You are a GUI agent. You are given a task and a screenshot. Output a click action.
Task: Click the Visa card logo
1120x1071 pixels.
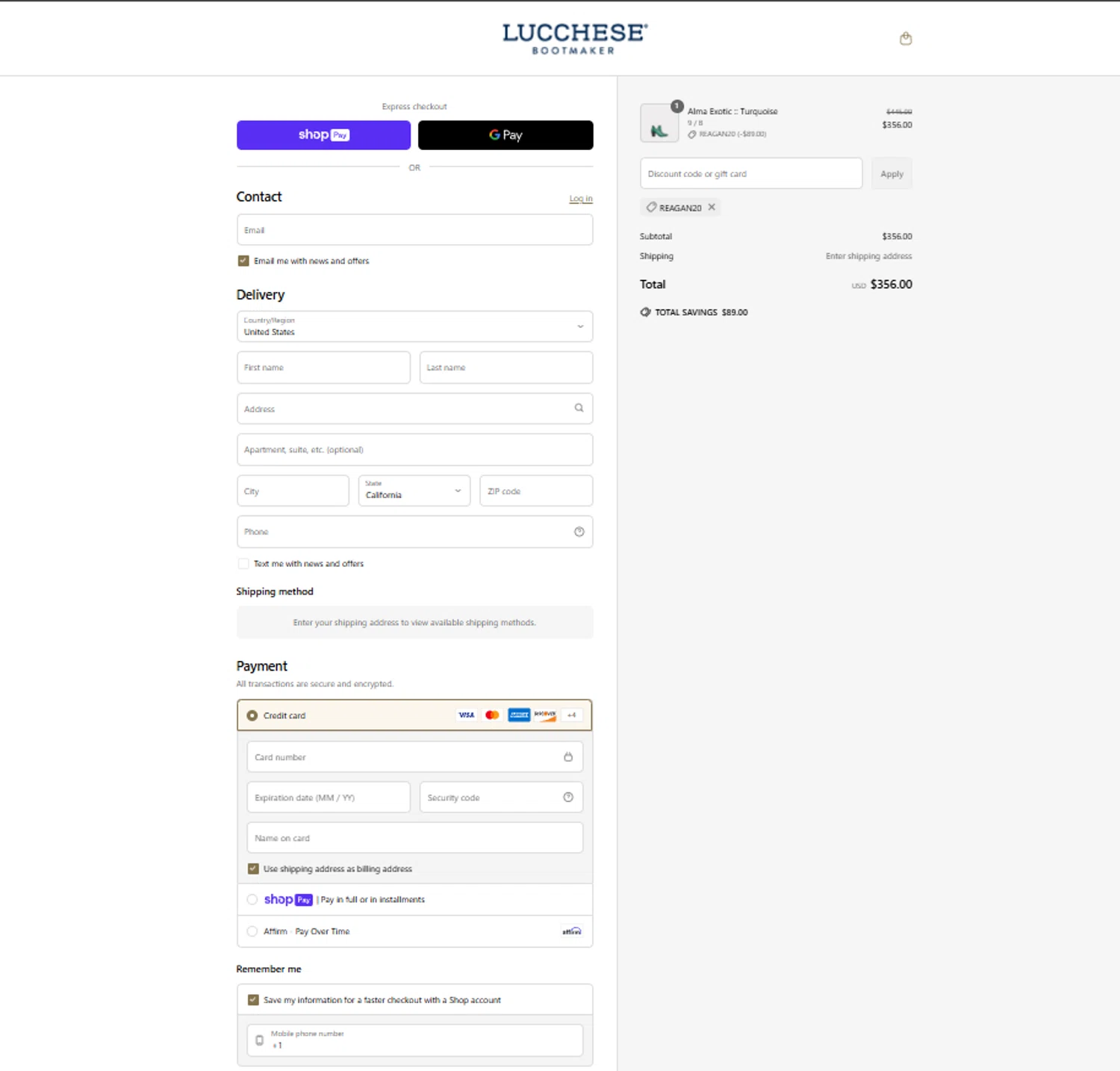pyautogui.click(x=467, y=715)
